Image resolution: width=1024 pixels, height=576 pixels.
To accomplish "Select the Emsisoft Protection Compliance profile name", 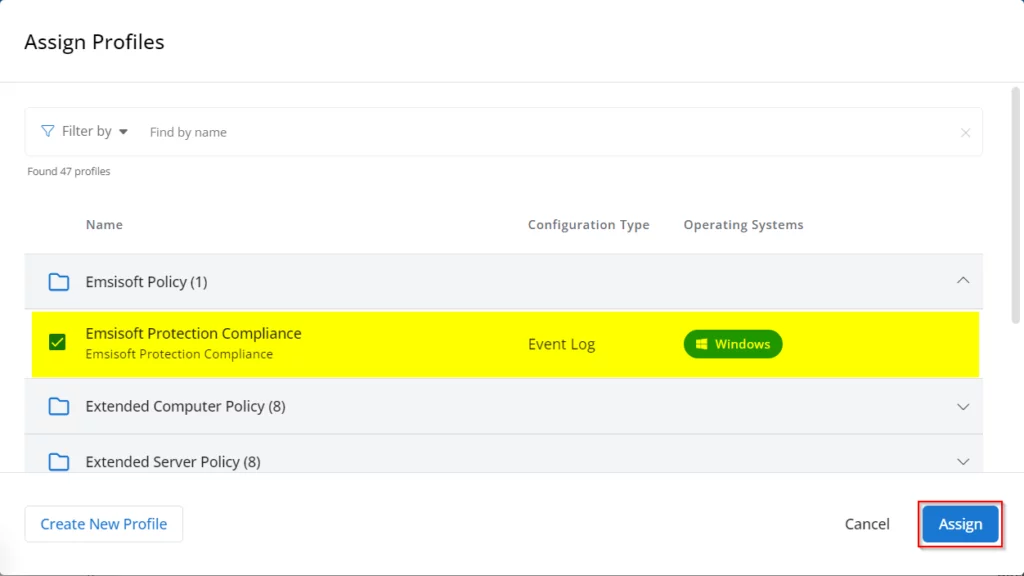I will coord(193,334).
